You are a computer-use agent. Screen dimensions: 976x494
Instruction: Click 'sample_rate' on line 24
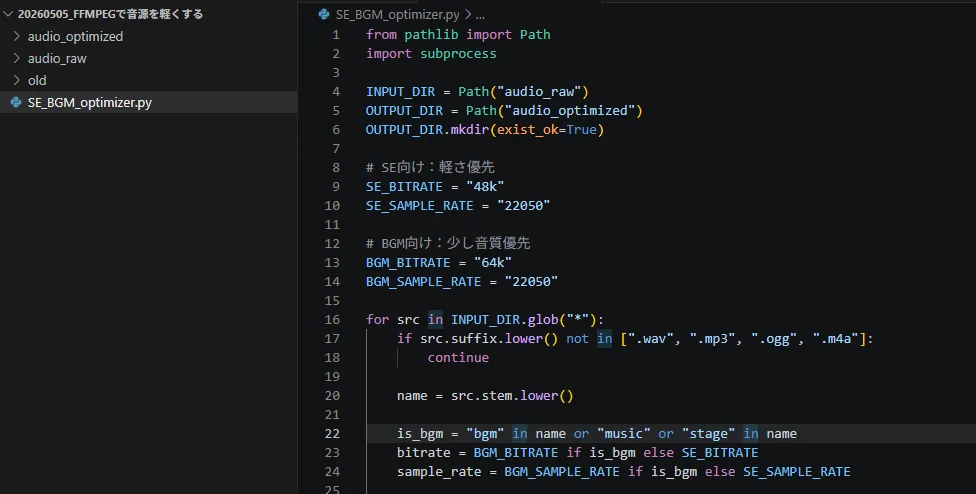coord(439,472)
